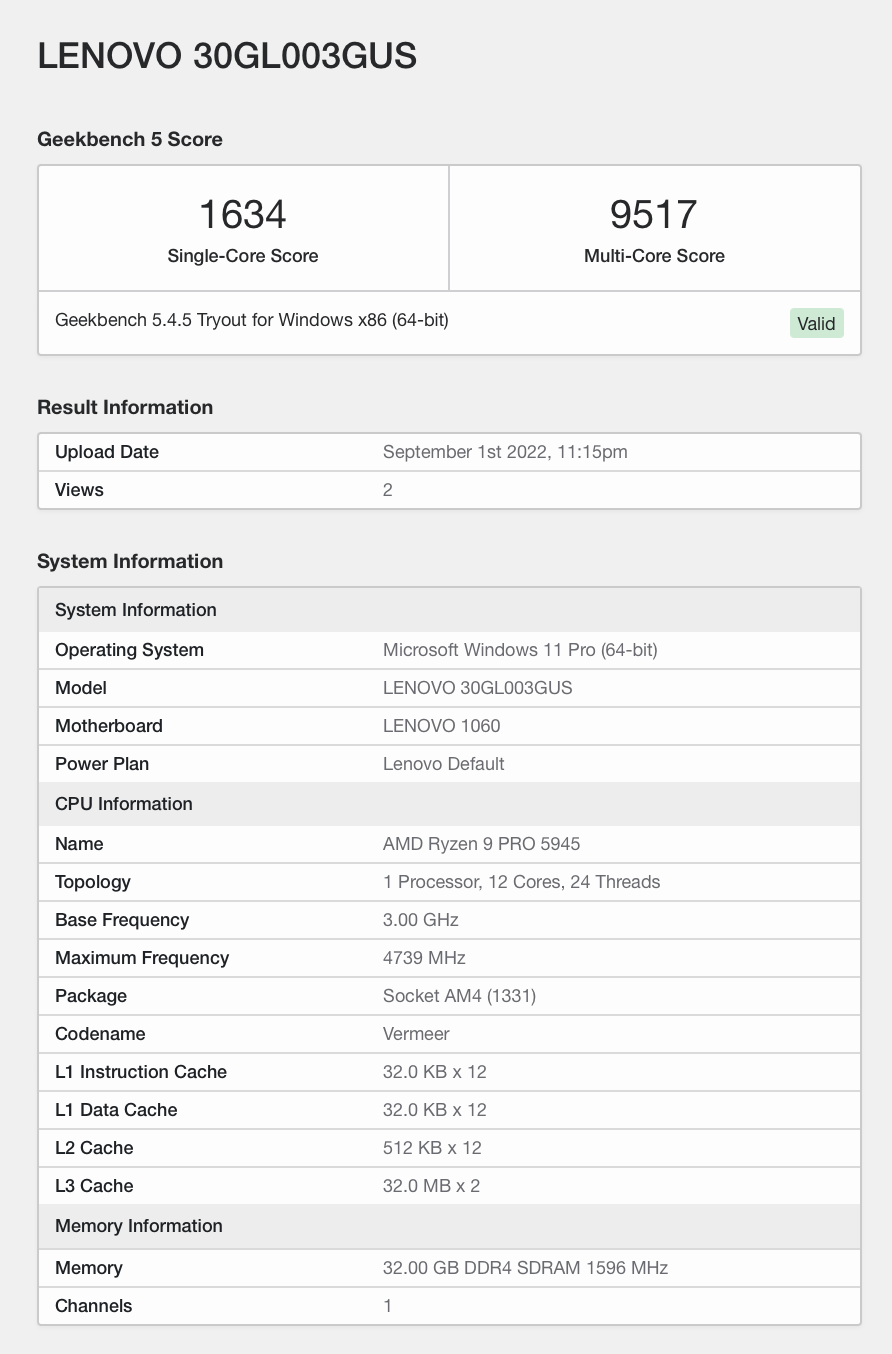Viewport: 892px width, 1354px height.
Task: Click the Upload Date value September 1st 2022
Action: pos(505,452)
